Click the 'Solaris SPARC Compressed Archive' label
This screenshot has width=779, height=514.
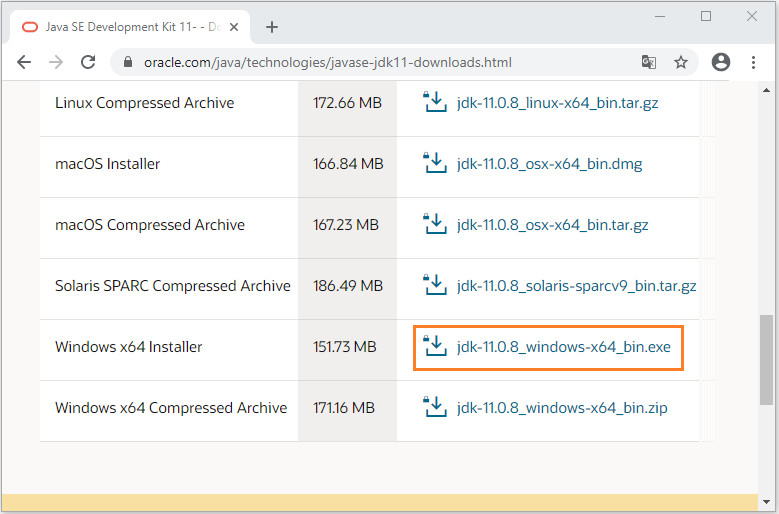172,286
